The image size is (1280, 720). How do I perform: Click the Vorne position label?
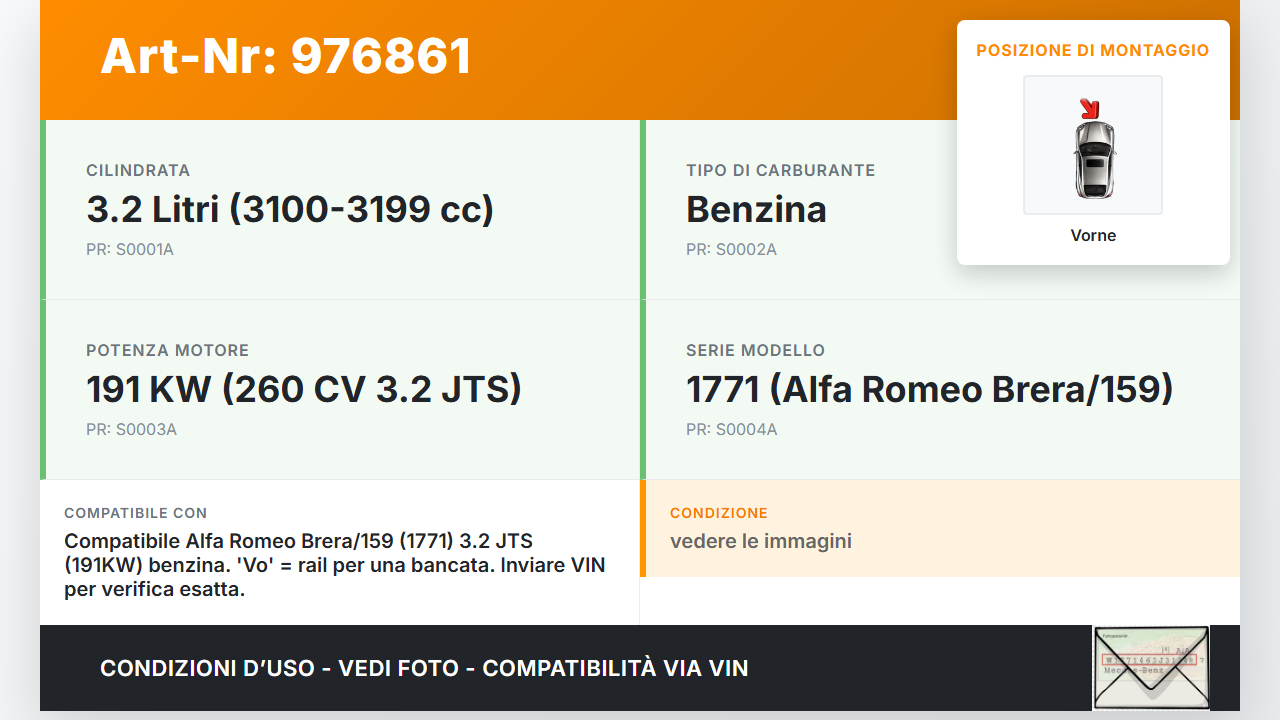pos(1093,236)
